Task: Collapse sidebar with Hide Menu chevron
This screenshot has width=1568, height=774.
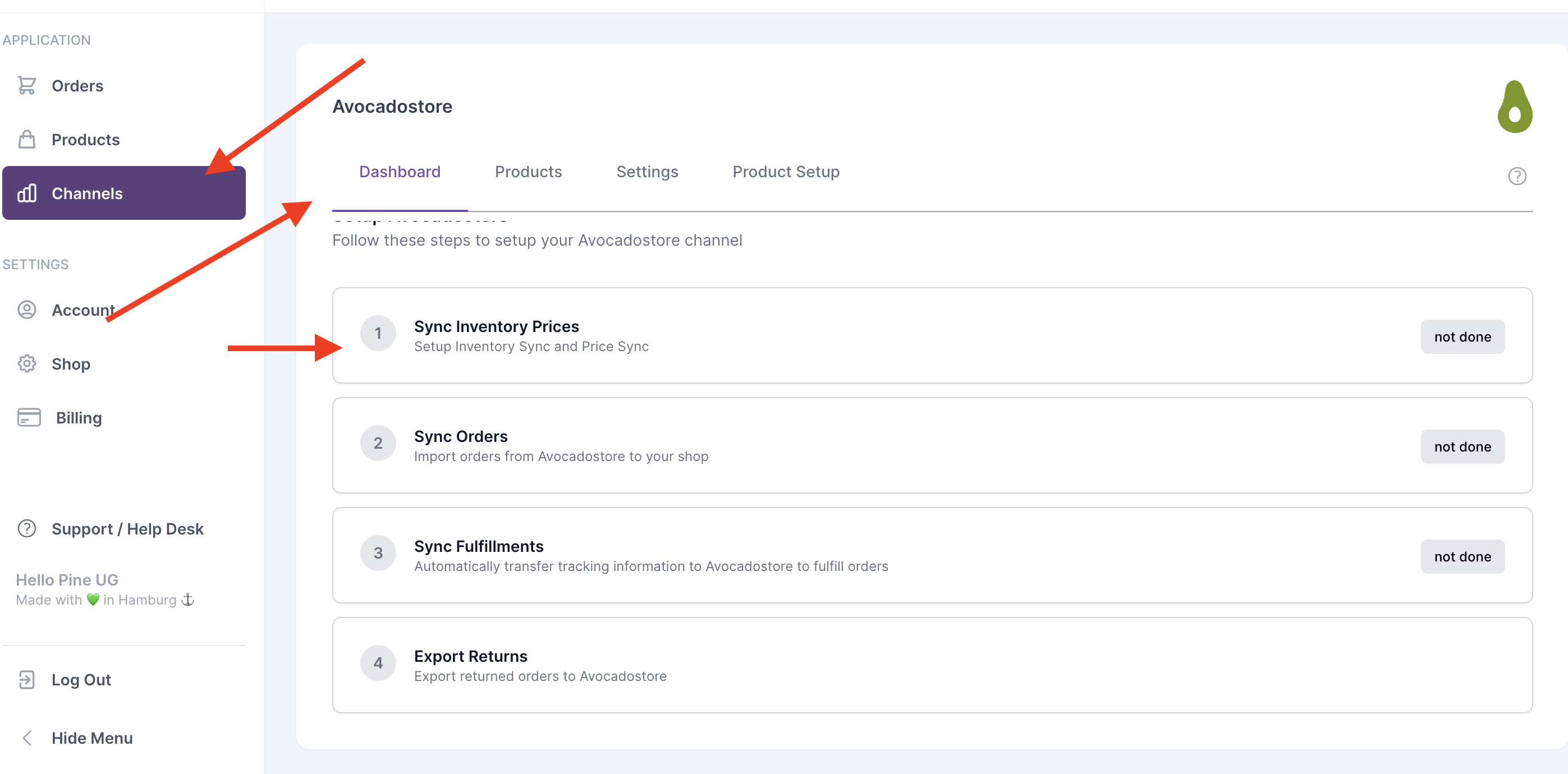Action: 27,738
